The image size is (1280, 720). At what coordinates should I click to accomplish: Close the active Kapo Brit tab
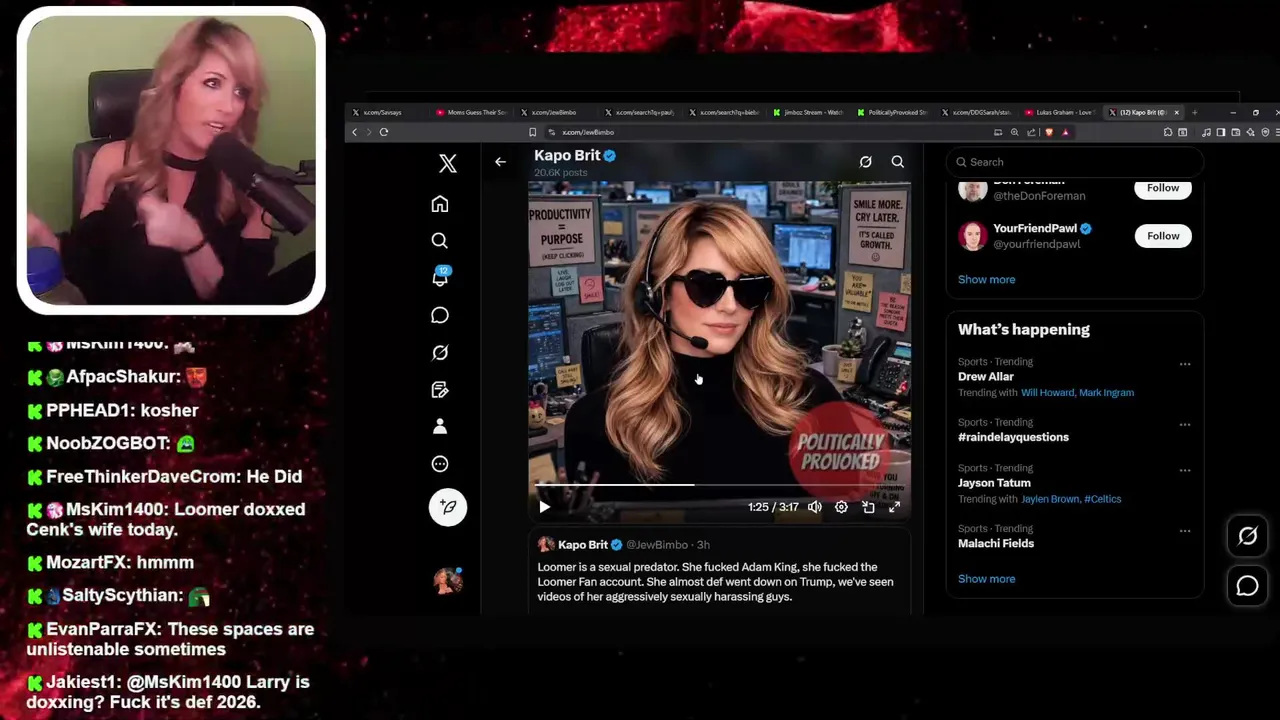pyautogui.click(x=1177, y=112)
